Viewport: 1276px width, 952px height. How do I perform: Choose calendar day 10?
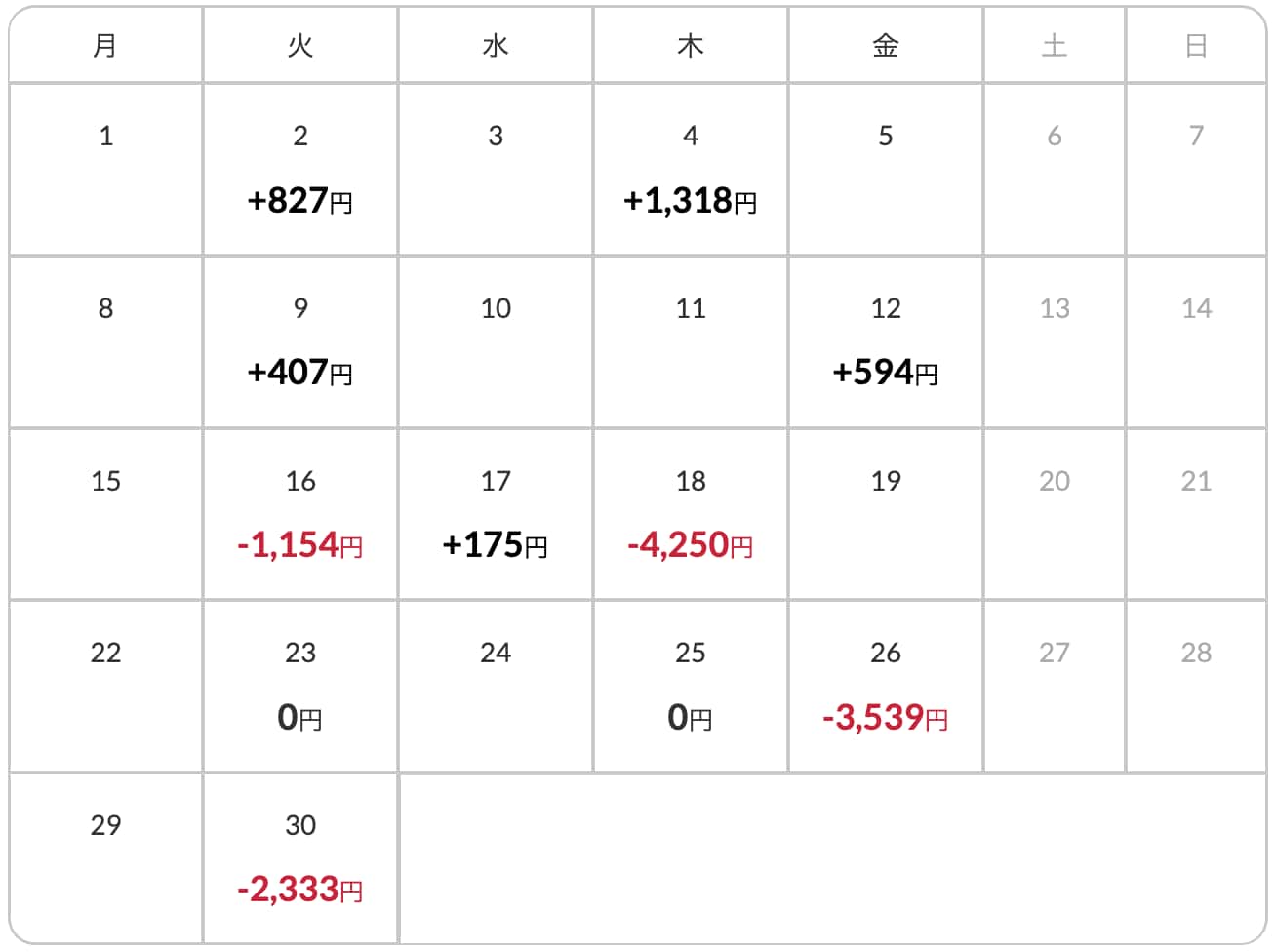pos(495,308)
